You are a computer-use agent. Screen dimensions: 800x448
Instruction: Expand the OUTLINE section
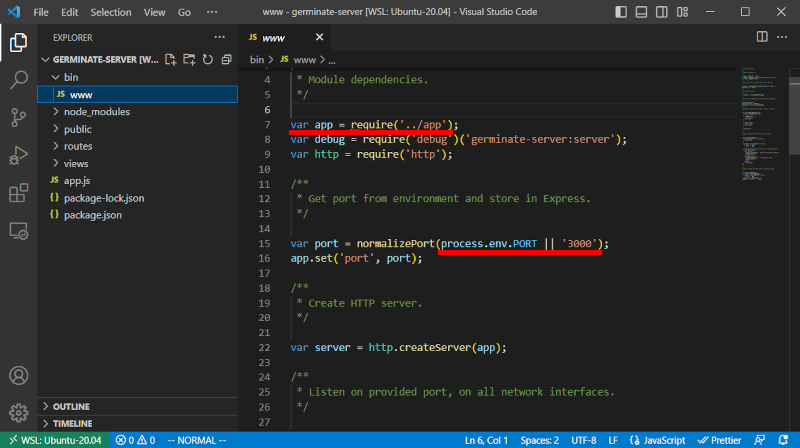tap(138, 407)
